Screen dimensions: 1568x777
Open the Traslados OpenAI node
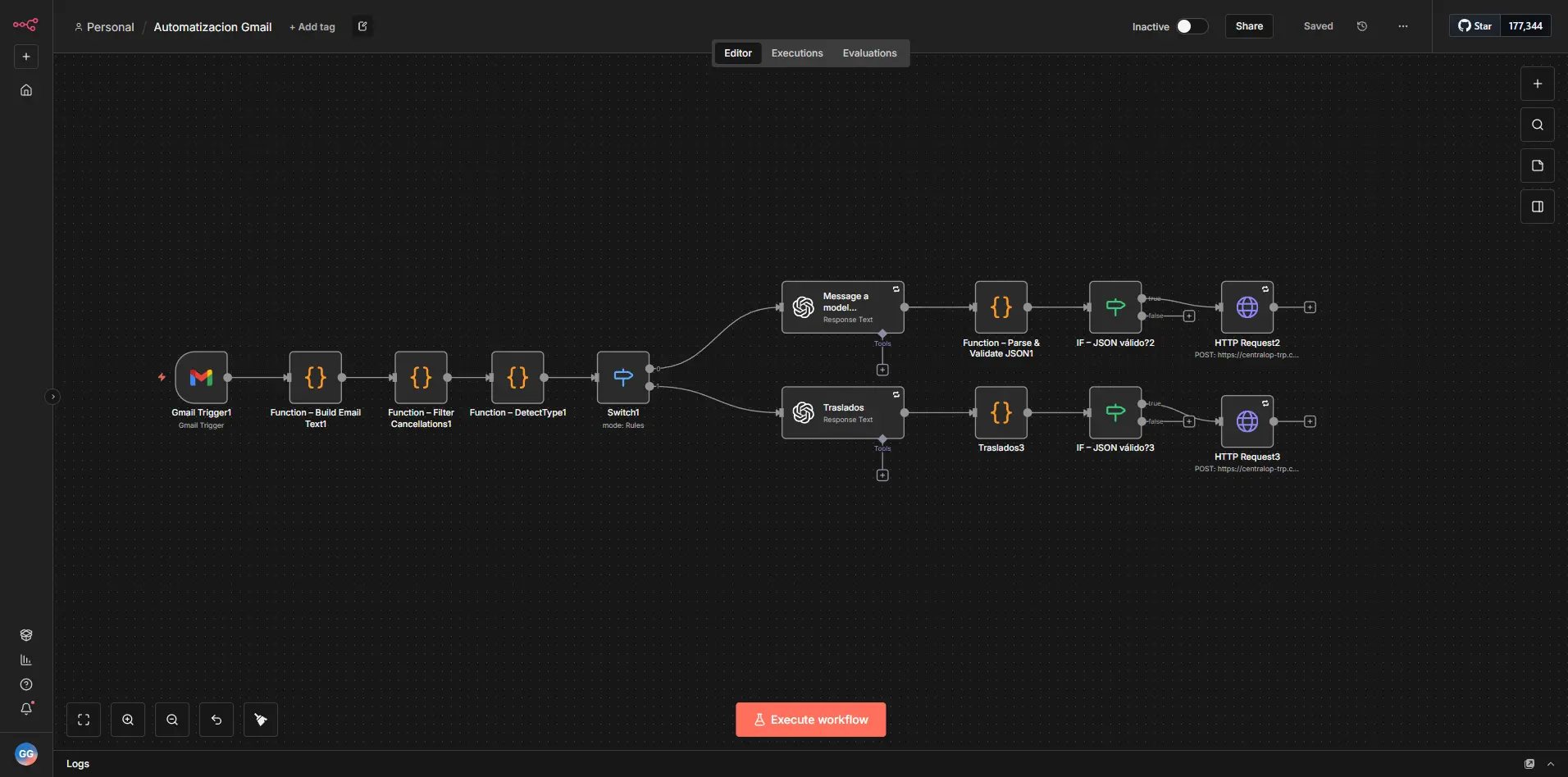(x=842, y=413)
